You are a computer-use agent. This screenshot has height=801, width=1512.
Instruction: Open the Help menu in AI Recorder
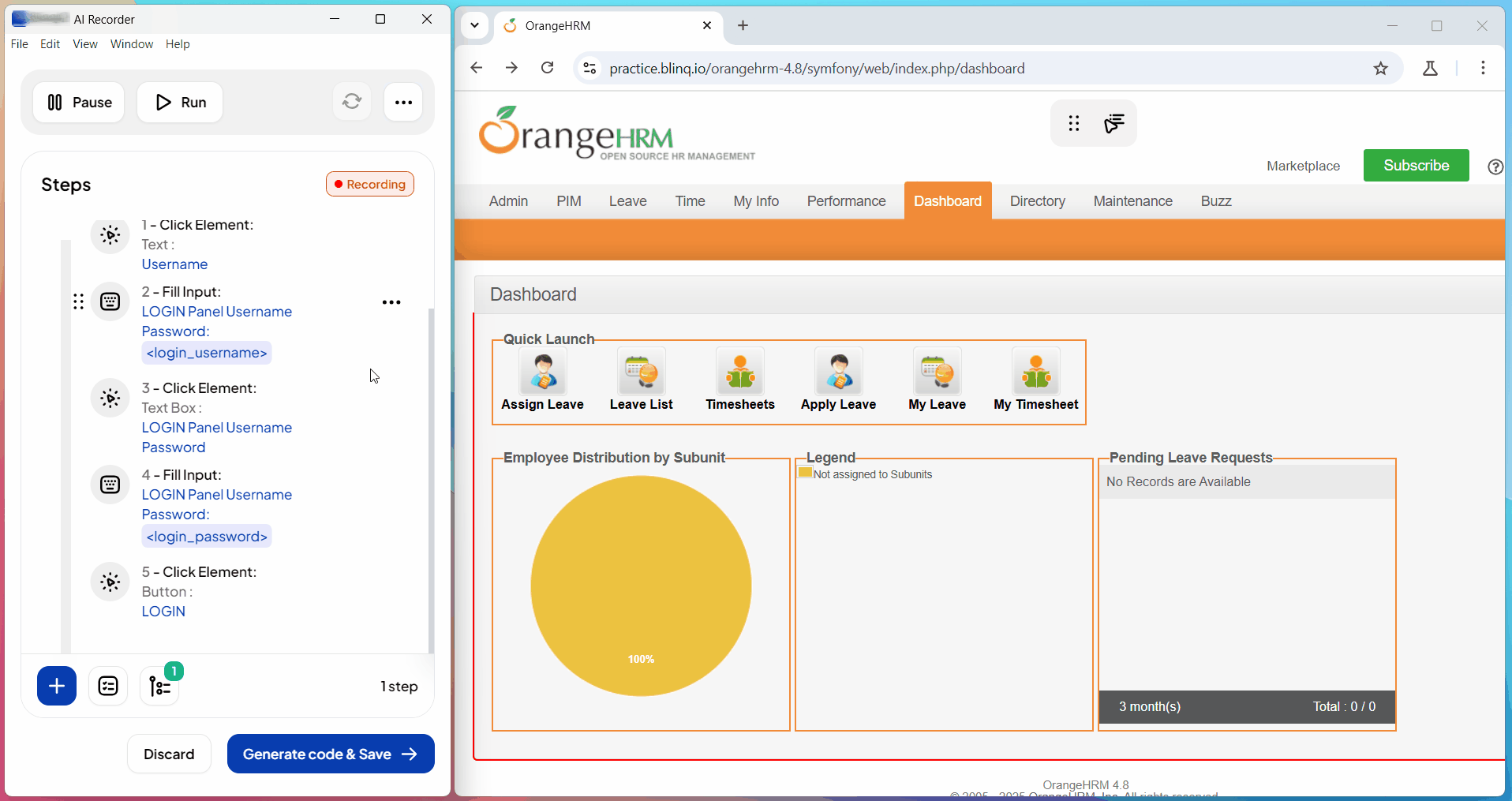tap(178, 44)
